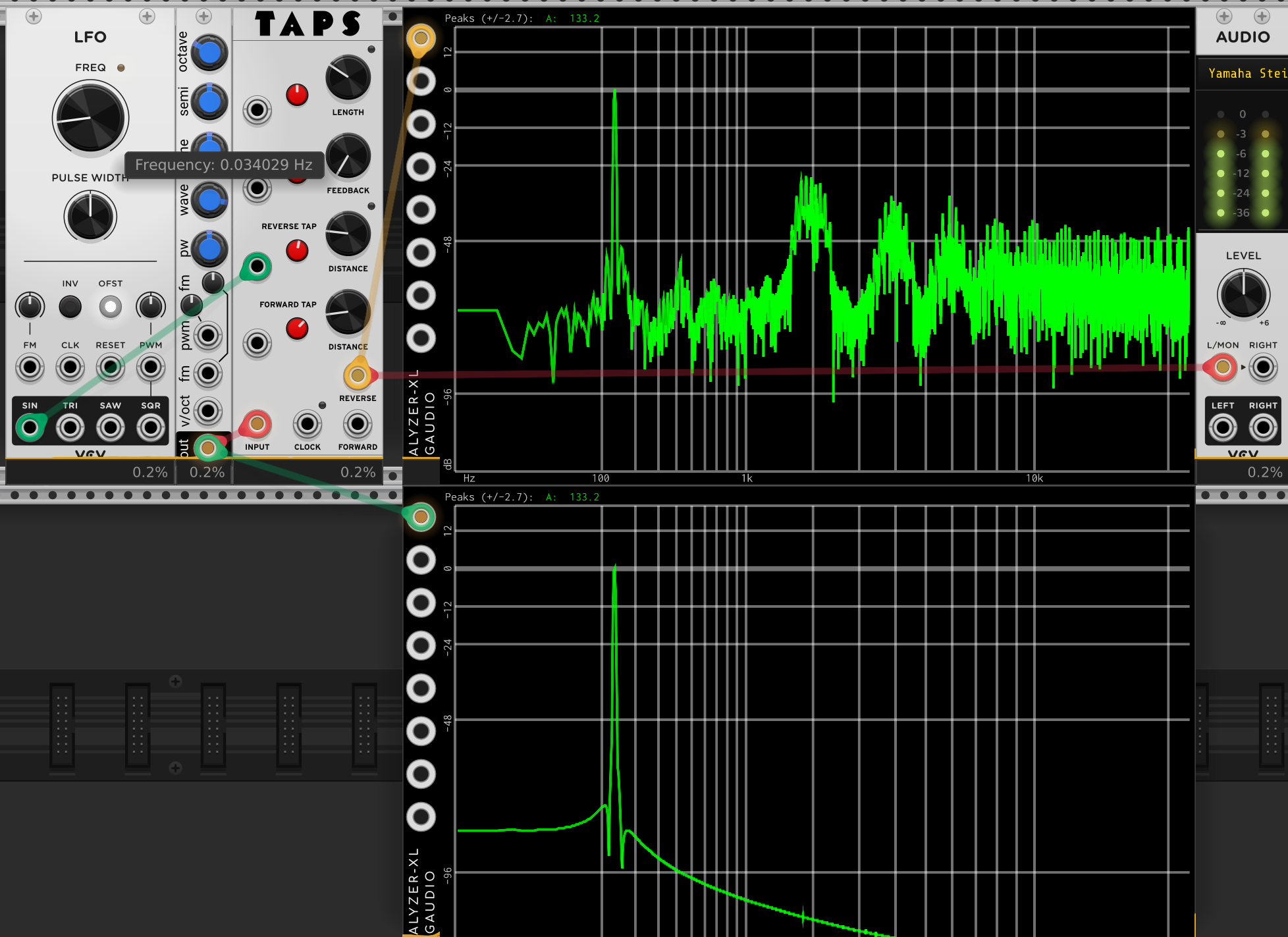The image size is (1288, 937).
Task: Open the Yamaha audio device selector
Action: 1245,74
